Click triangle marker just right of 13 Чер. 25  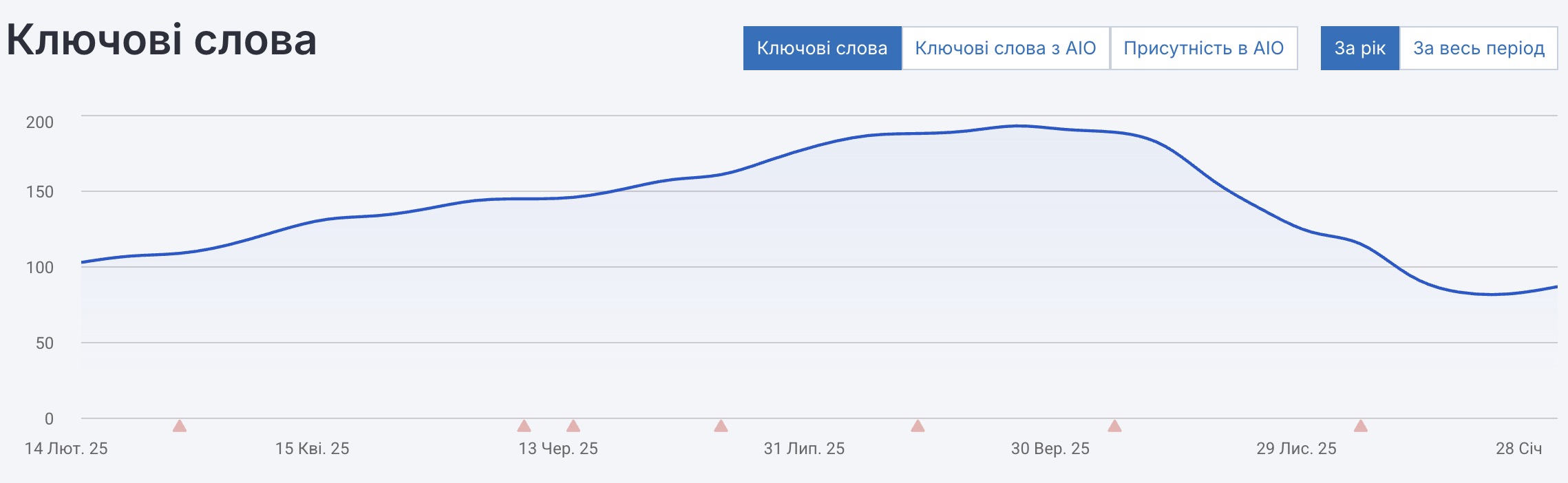(573, 426)
